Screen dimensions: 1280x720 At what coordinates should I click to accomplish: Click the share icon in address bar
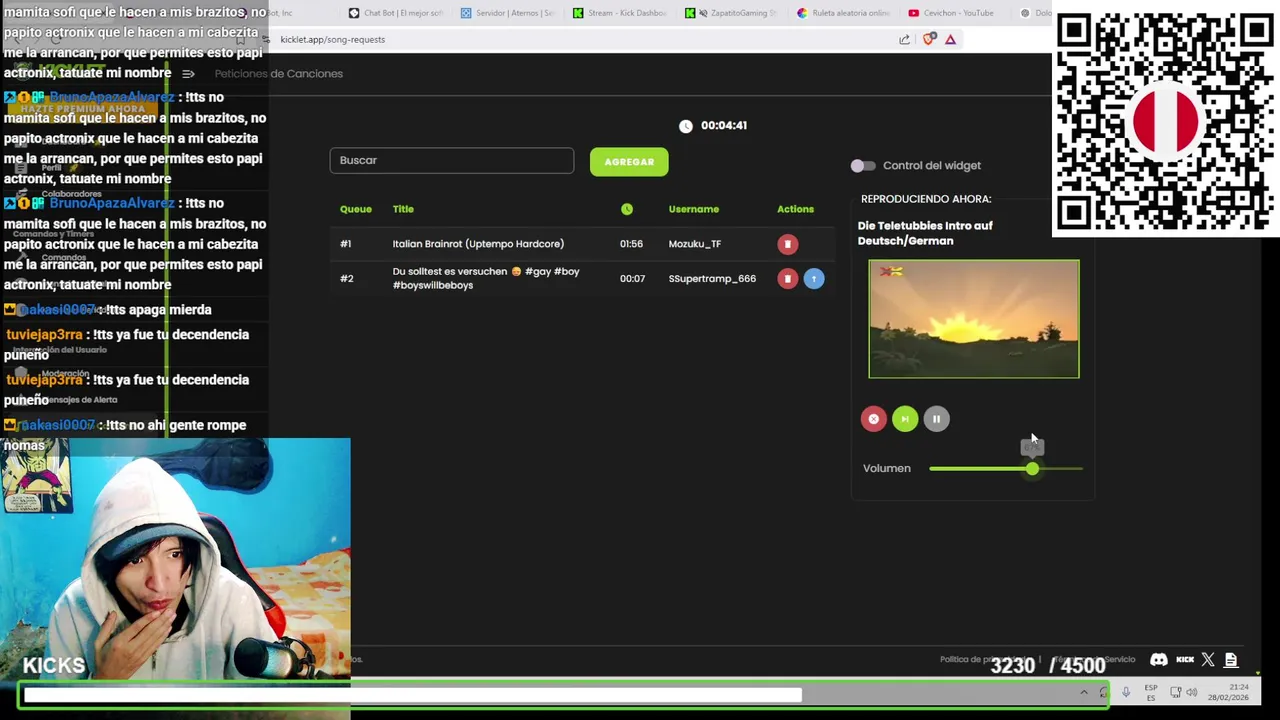click(904, 40)
